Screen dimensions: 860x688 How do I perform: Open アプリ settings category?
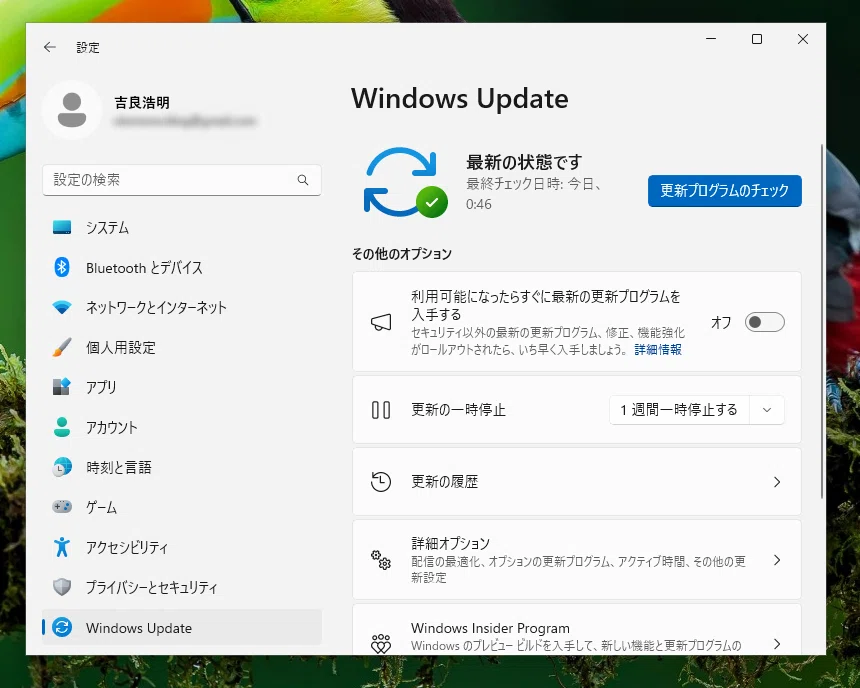tap(182, 387)
